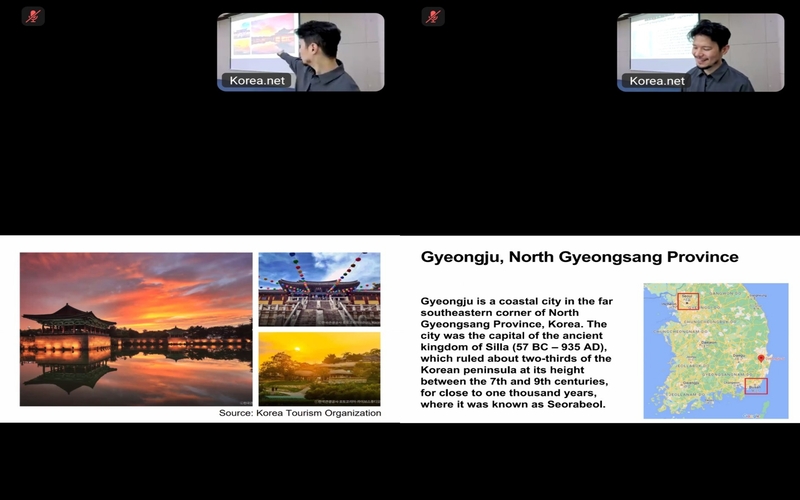This screenshot has height=500, width=800.
Task: Select the Korea.net name label in left video
Action: point(257,81)
